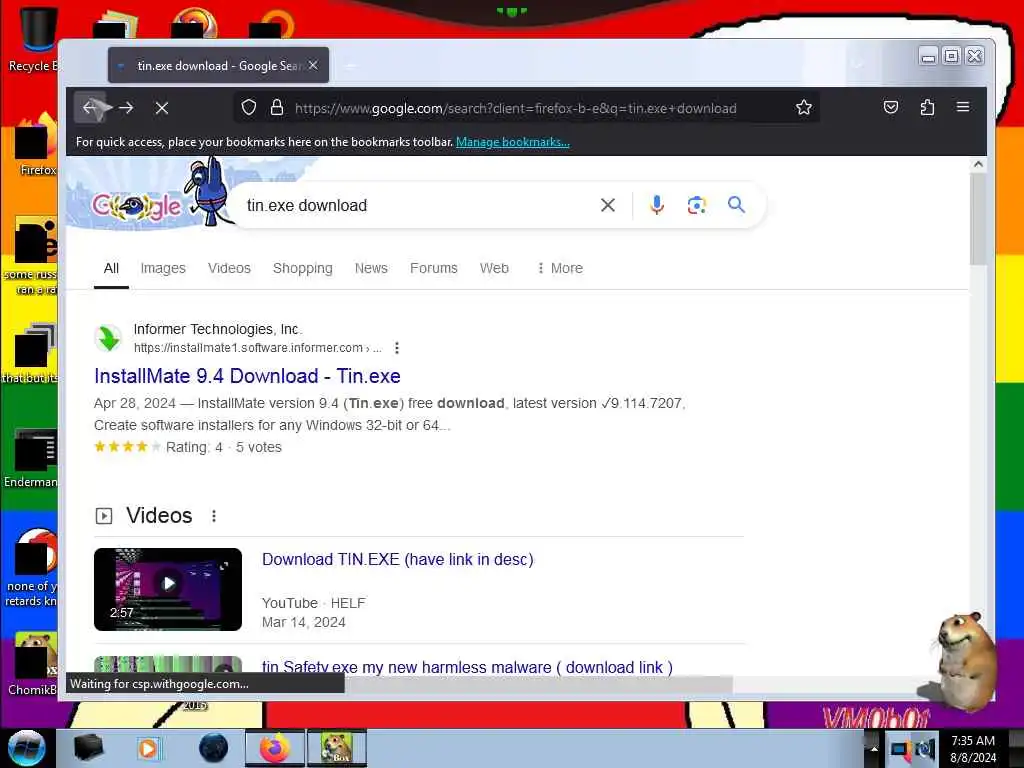Expand the More search filters menu
1024x768 pixels.
[x=560, y=268]
